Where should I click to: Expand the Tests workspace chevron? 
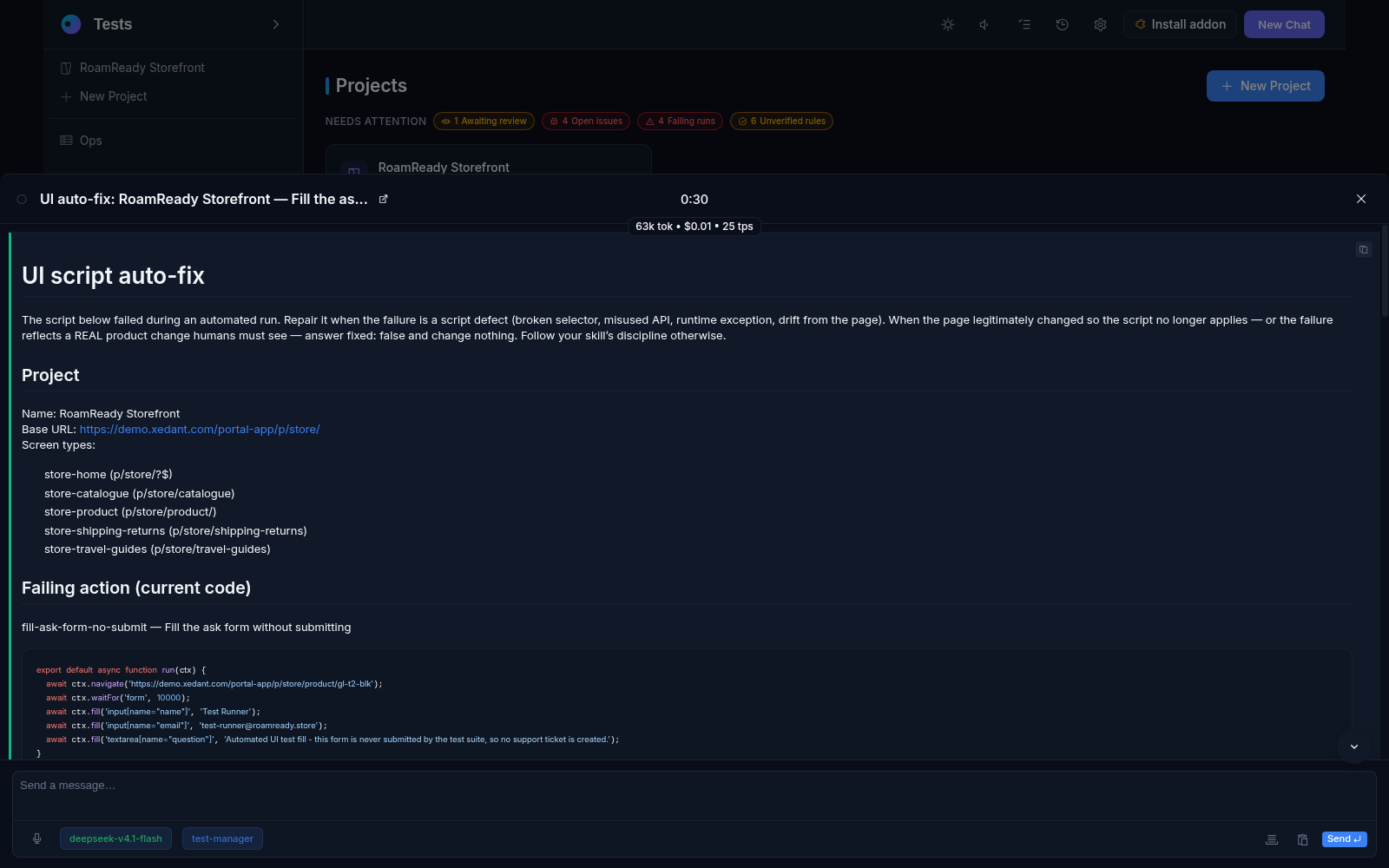pyautogui.click(x=276, y=24)
